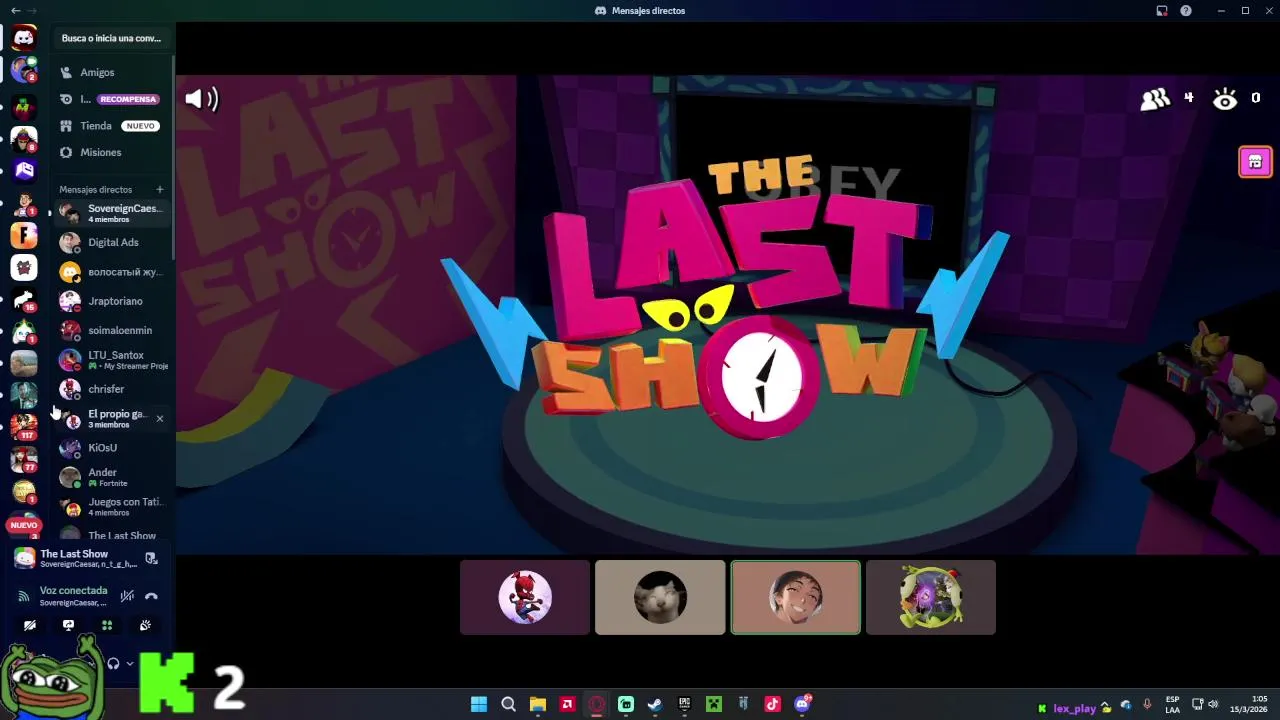This screenshot has height=720, width=1280.
Task: Show participants count icon in activity
Action: 1155,98
